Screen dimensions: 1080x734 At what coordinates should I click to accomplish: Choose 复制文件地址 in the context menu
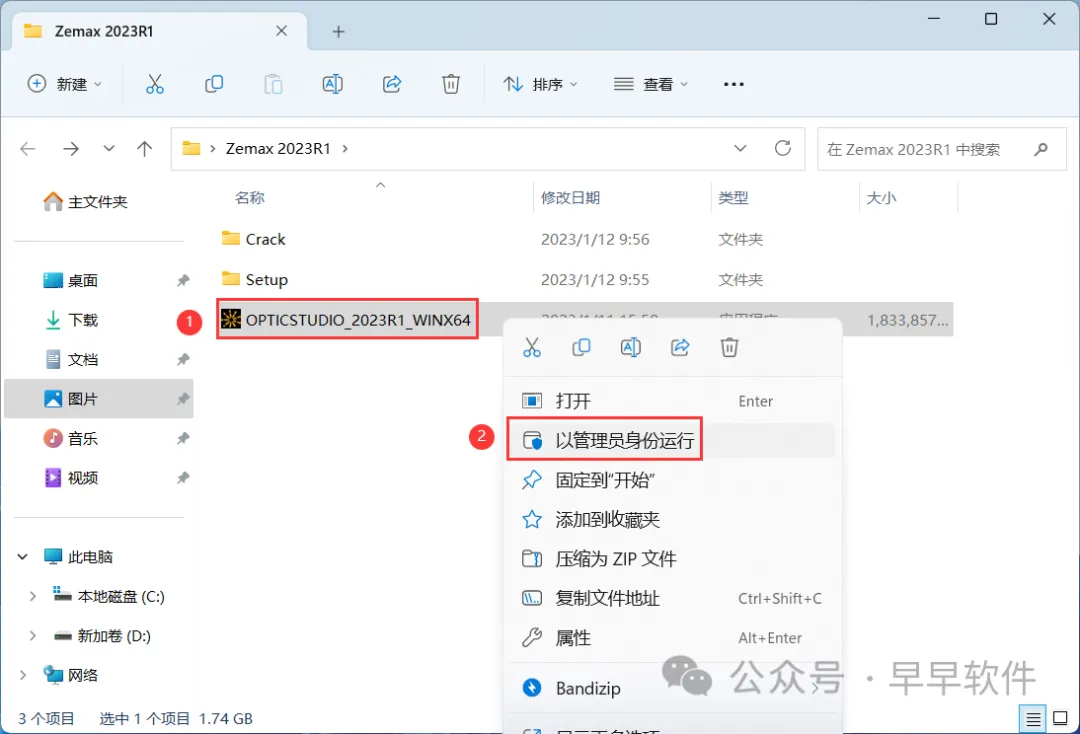tap(672, 598)
